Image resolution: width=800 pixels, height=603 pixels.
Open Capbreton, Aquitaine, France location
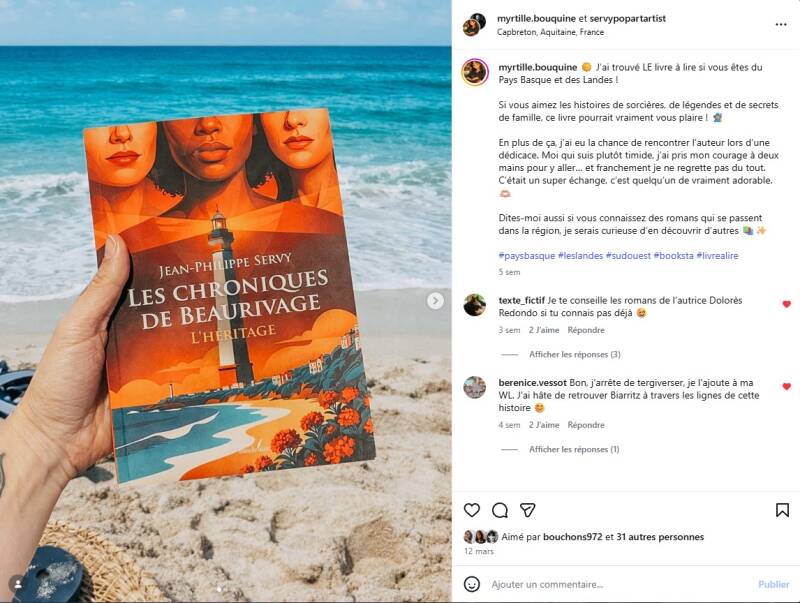point(551,32)
